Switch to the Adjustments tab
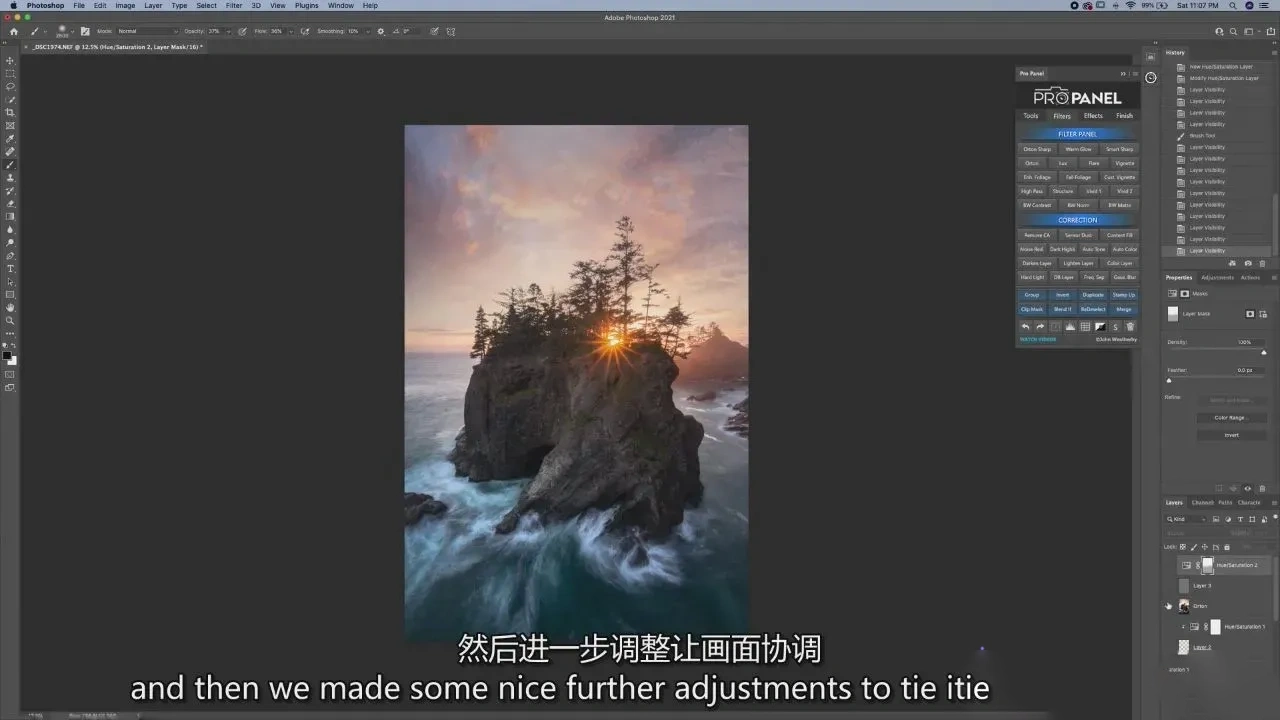This screenshot has width=1280, height=720. [x=1217, y=278]
